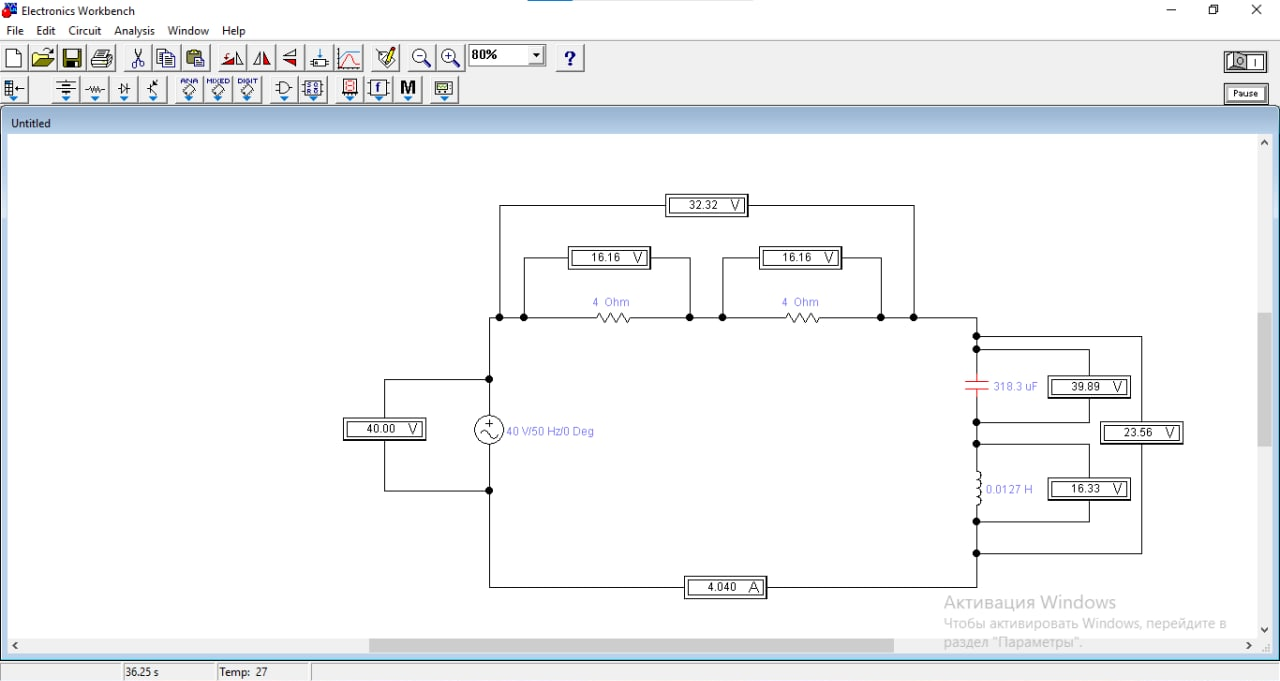Expand the 80% zoom dropdown
The width and height of the screenshot is (1280, 681).
(537, 56)
